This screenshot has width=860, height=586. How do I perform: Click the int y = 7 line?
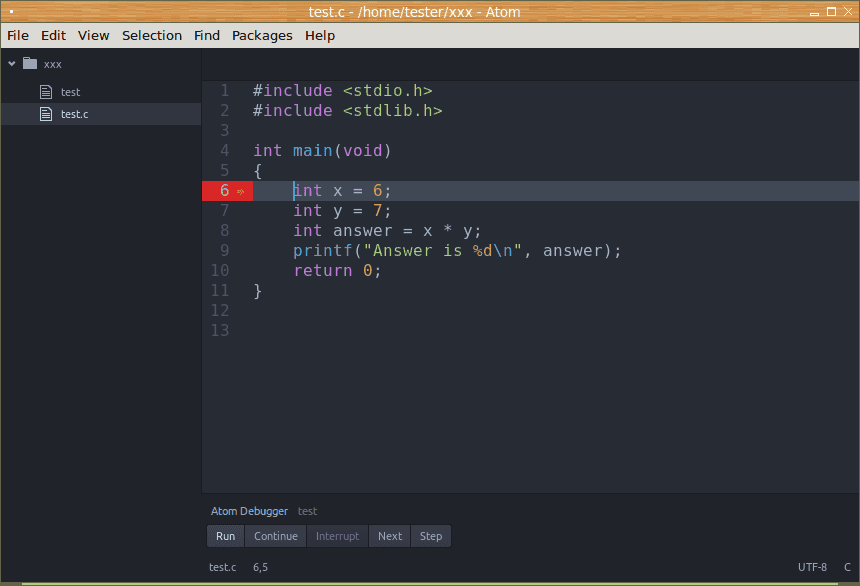point(342,211)
